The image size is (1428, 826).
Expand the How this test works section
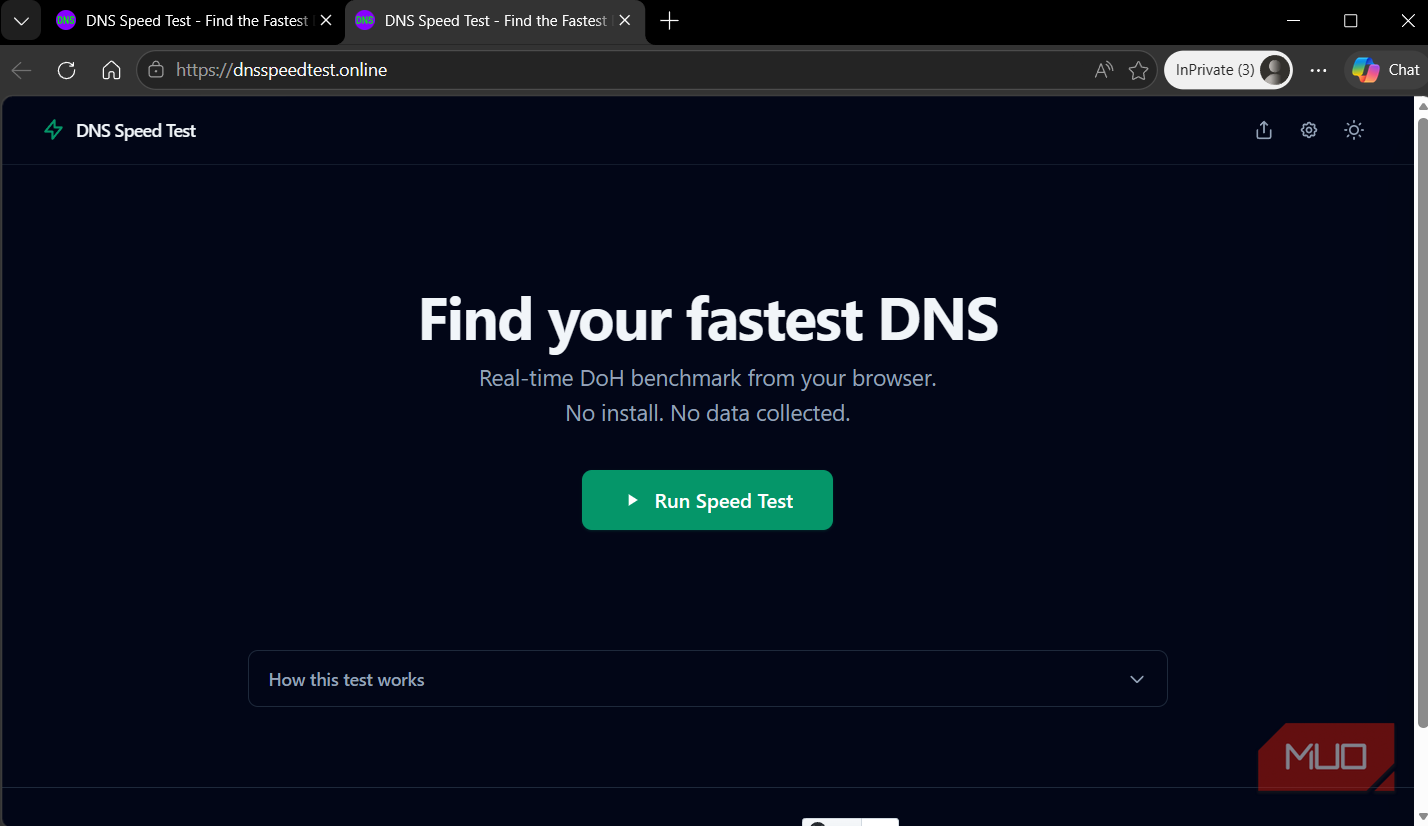(x=707, y=679)
